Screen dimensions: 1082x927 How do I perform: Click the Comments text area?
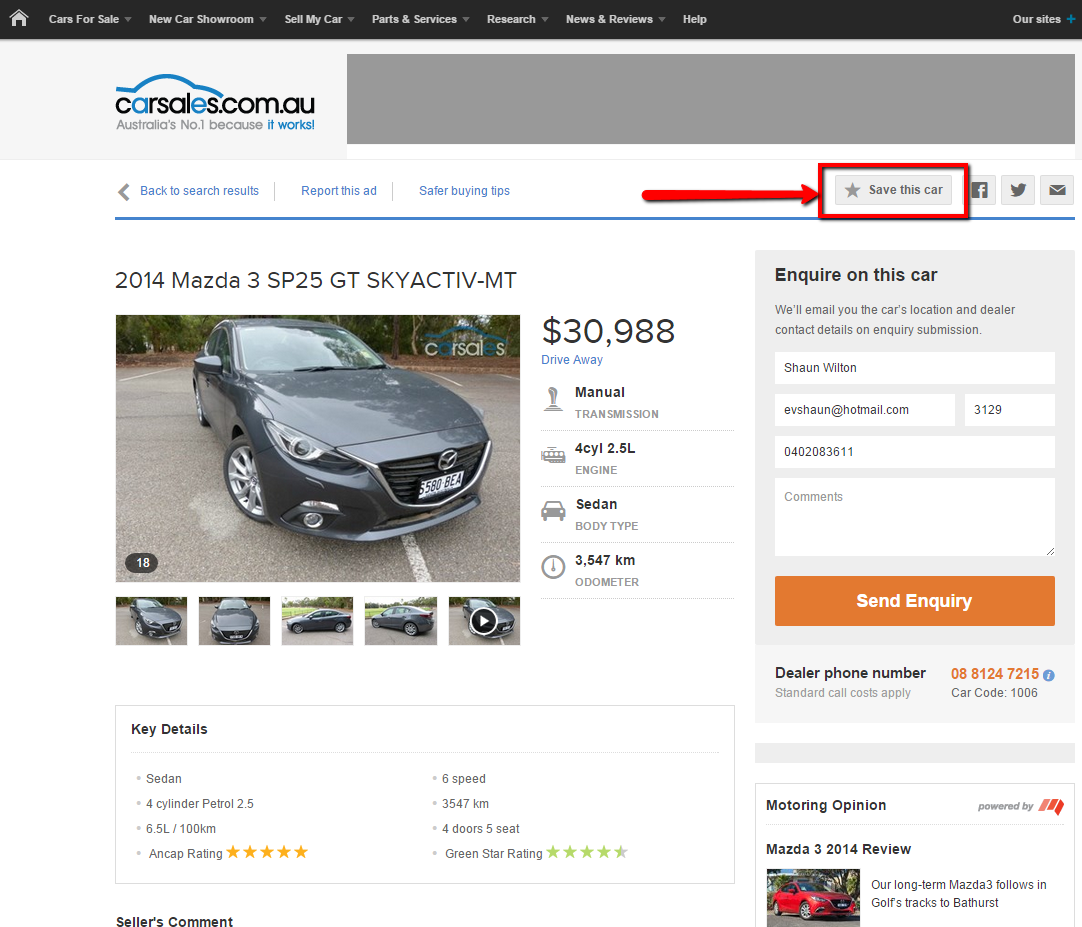914,517
